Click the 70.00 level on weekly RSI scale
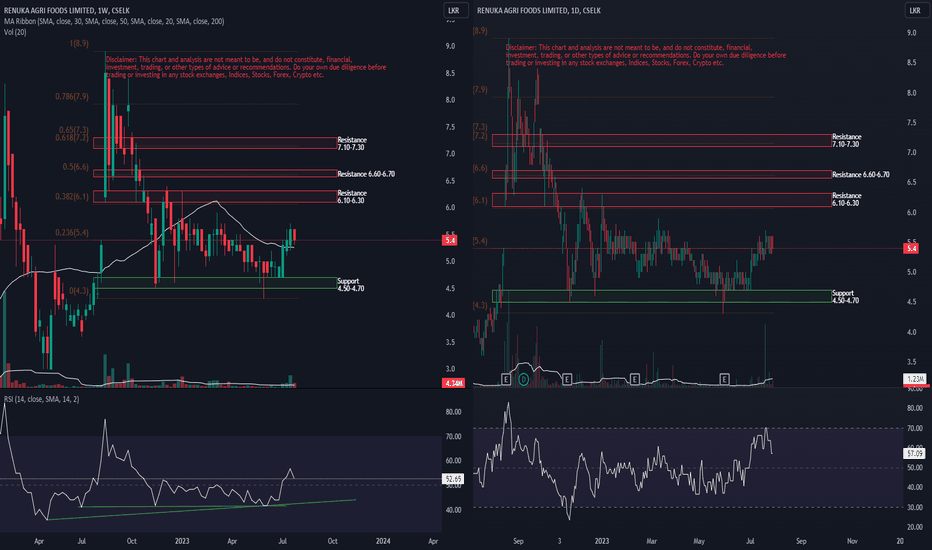This screenshot has height=550, width=932. coord(454,436)
